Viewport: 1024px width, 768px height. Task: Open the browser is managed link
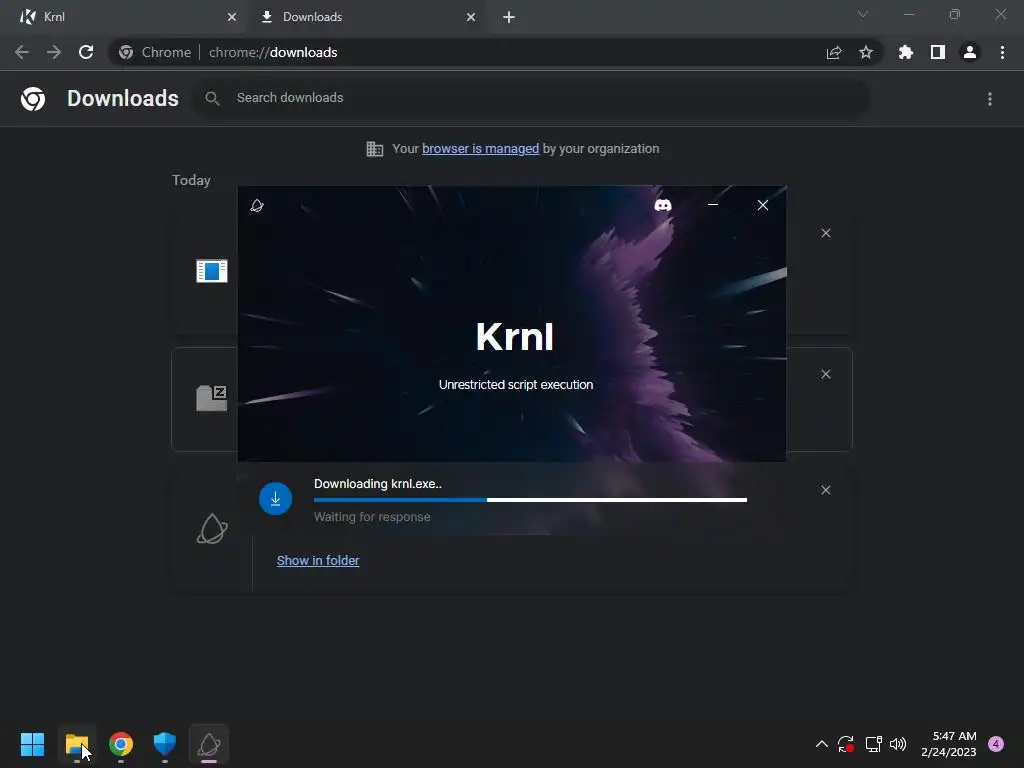pyautogui.click(x=481, y=149)
